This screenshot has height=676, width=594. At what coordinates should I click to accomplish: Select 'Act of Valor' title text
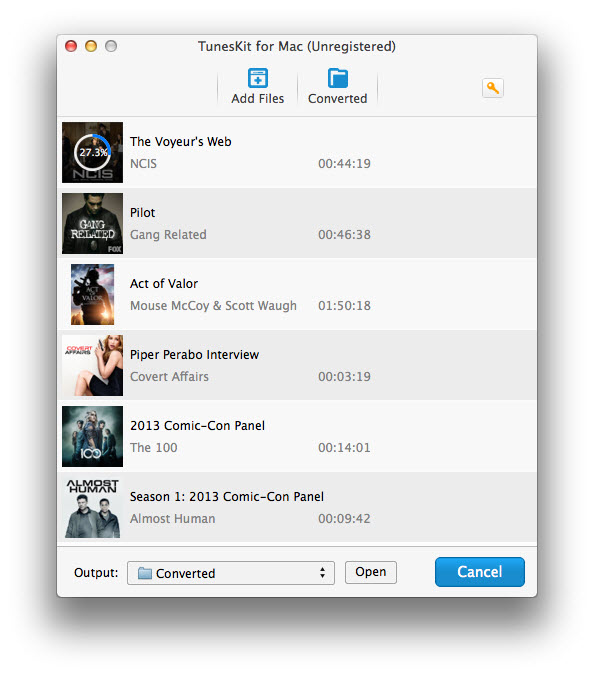(x=164, y=284)
